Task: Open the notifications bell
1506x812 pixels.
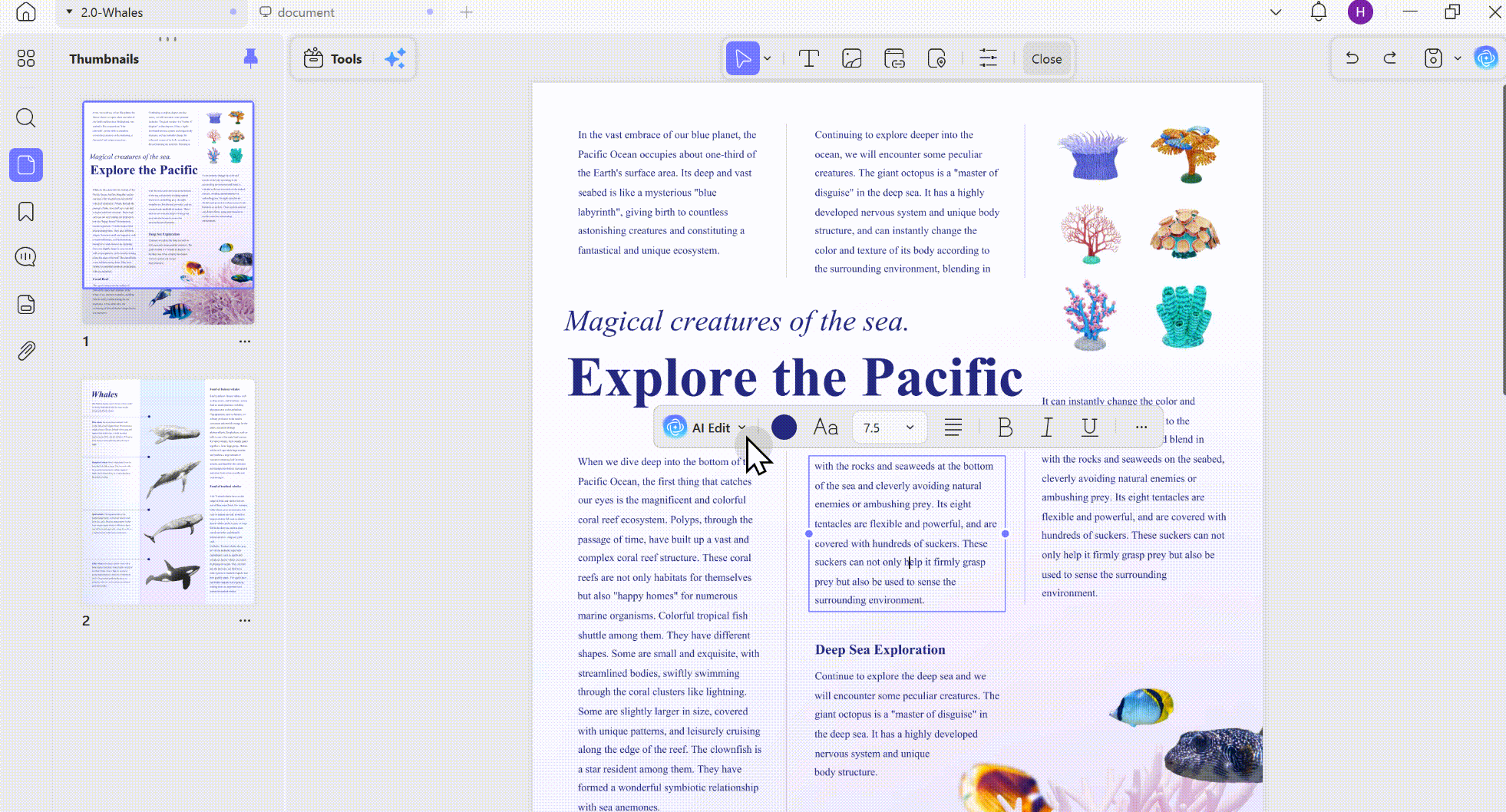Action: point(1319,12)
